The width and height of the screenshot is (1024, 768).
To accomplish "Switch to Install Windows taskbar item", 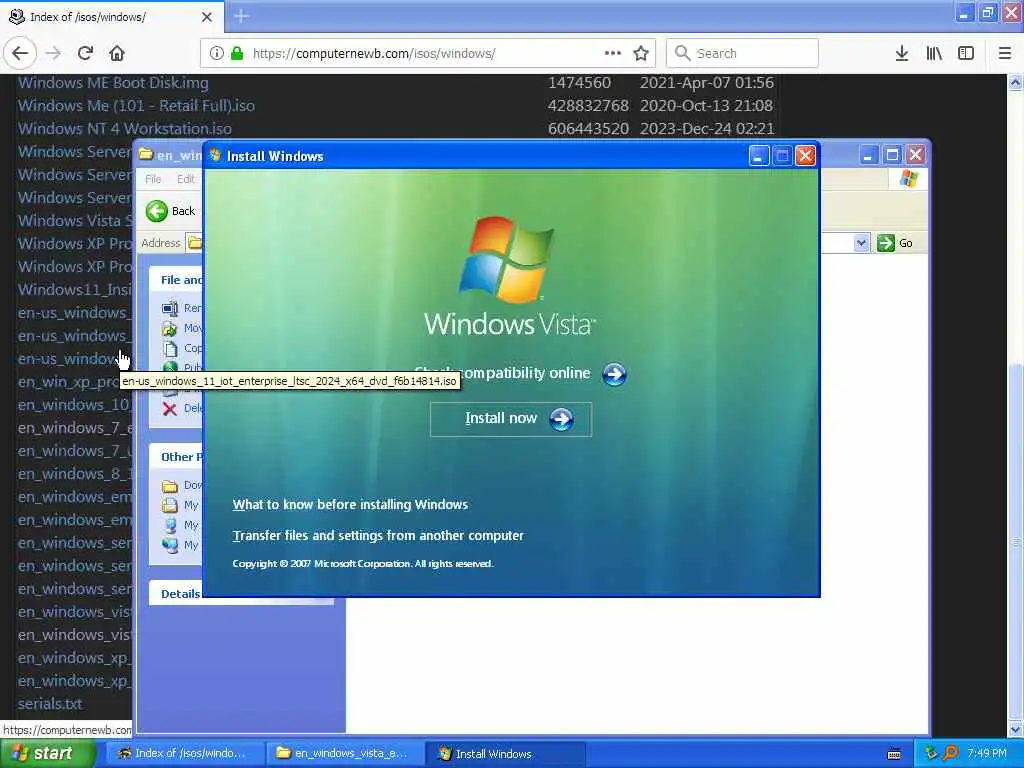I will pyautogui.click(x=505, y=754).
